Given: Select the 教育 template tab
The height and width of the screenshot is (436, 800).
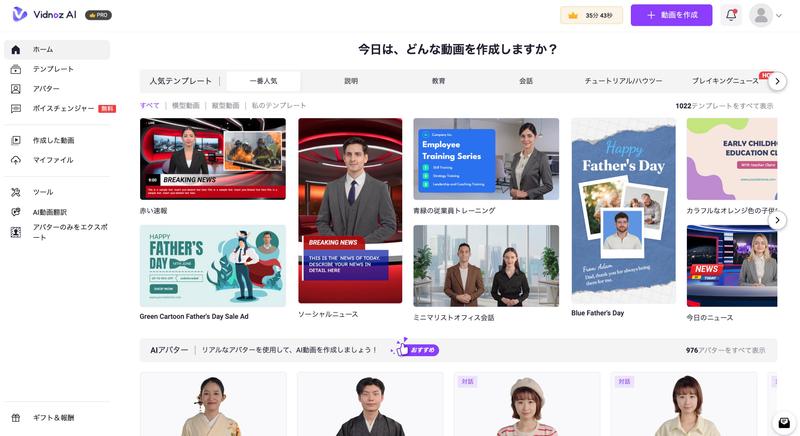Looking at the screenshot, I should 438,80.
